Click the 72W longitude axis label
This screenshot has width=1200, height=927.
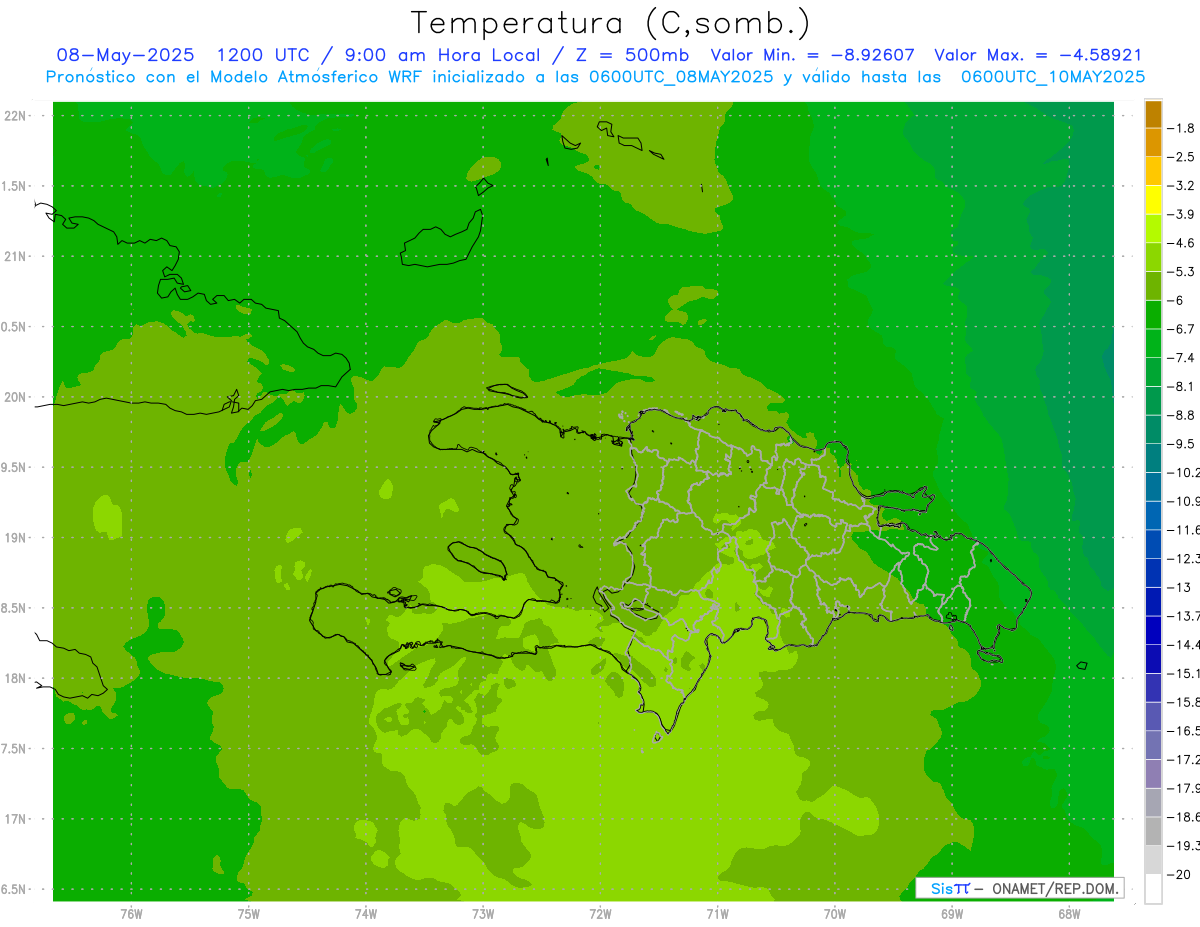[600, 914]
